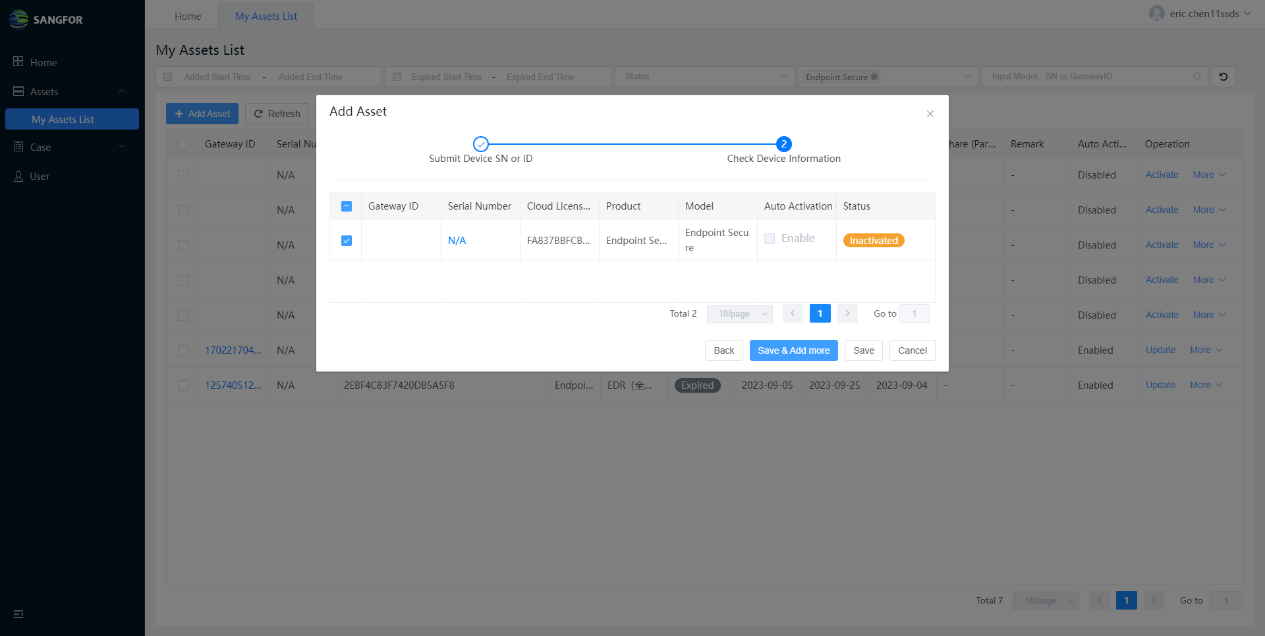This screenshot has height=636, width=1265.
Task: Click step 2 Check Device Information
Action: [x=784, y=144]
